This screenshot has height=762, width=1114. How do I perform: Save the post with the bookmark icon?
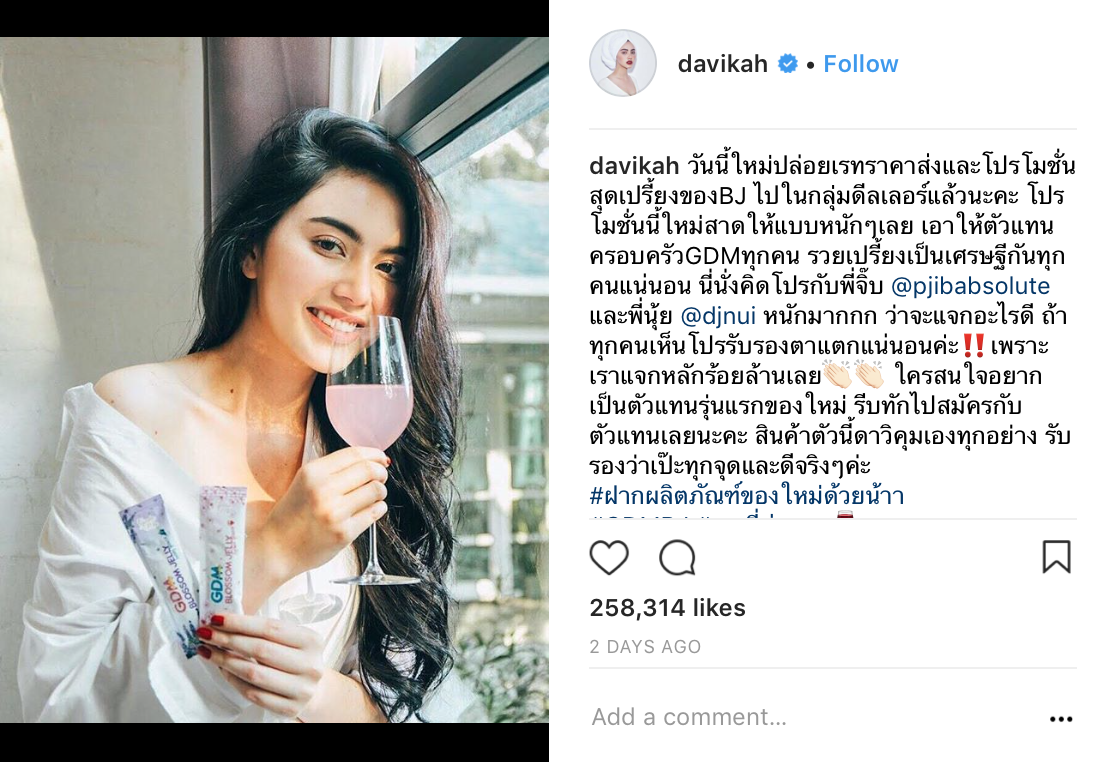[x=1056, y=556]
